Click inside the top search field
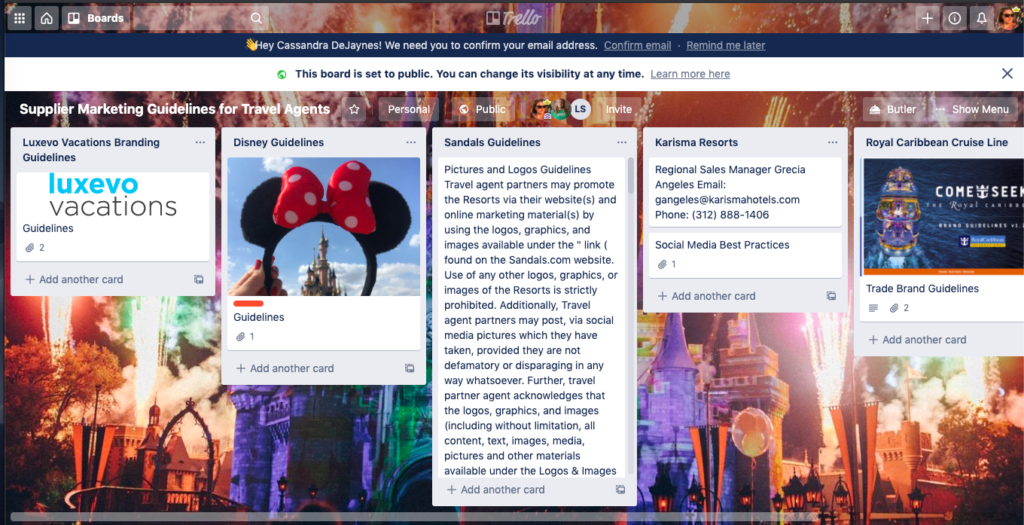The image size is (1024, 525). (x=201, y=18)
